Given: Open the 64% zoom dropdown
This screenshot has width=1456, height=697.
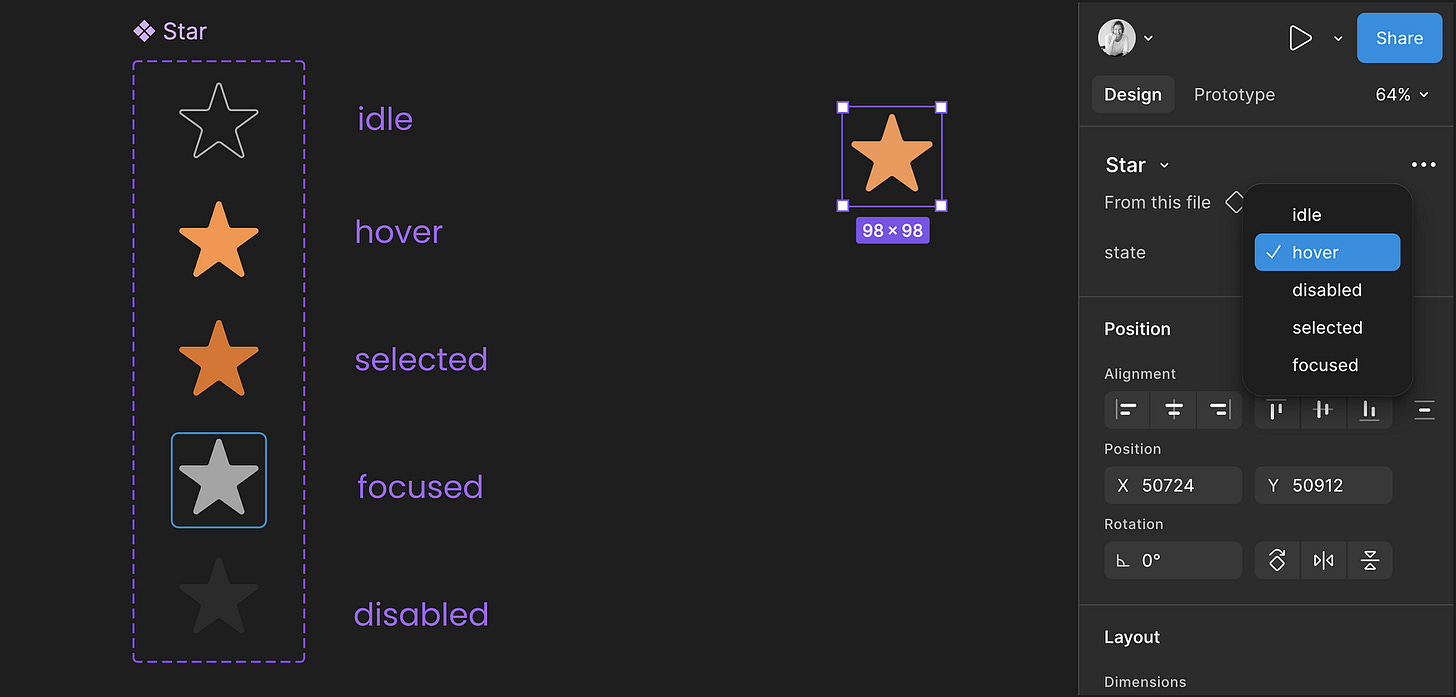Looking at the screenshot, I should coord(1401,94).
